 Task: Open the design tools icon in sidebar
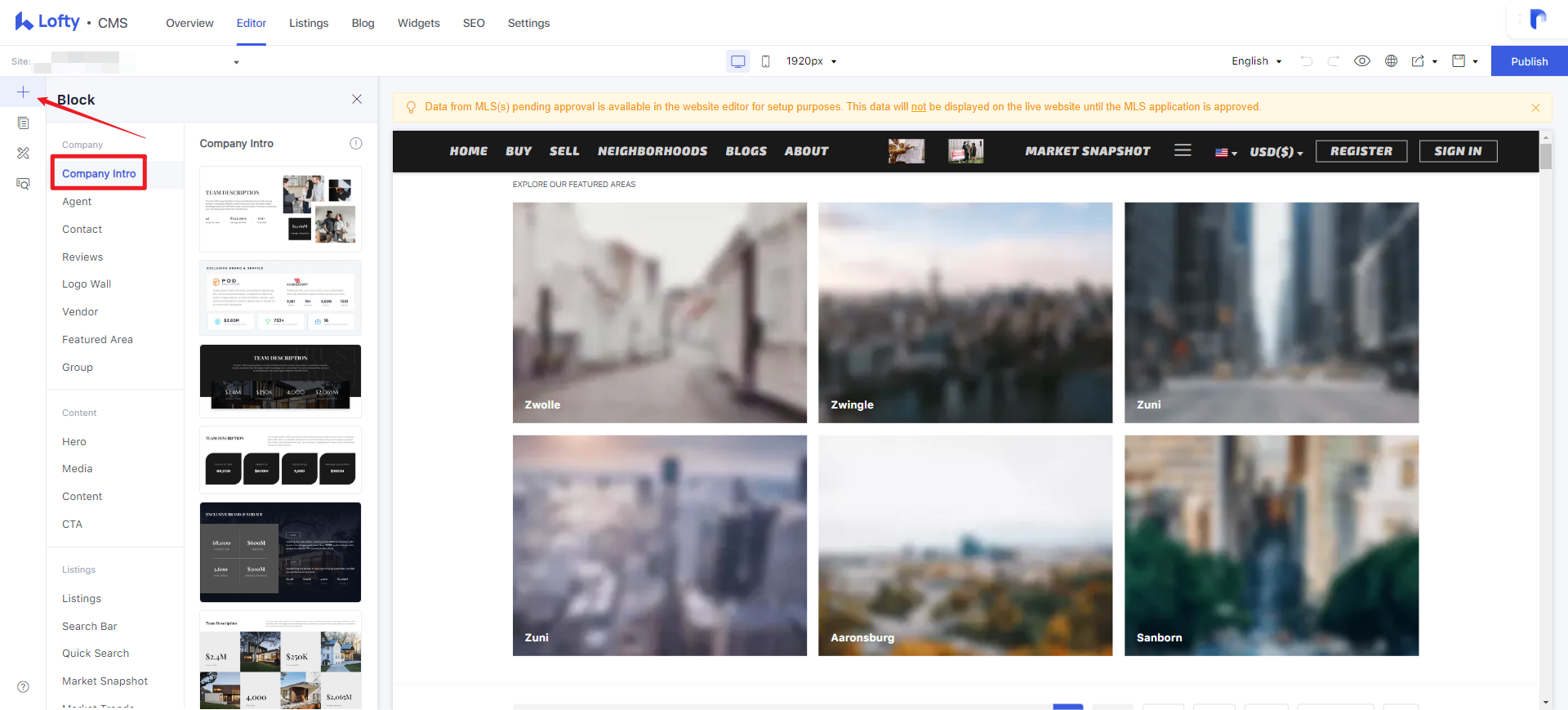point(23,153)
